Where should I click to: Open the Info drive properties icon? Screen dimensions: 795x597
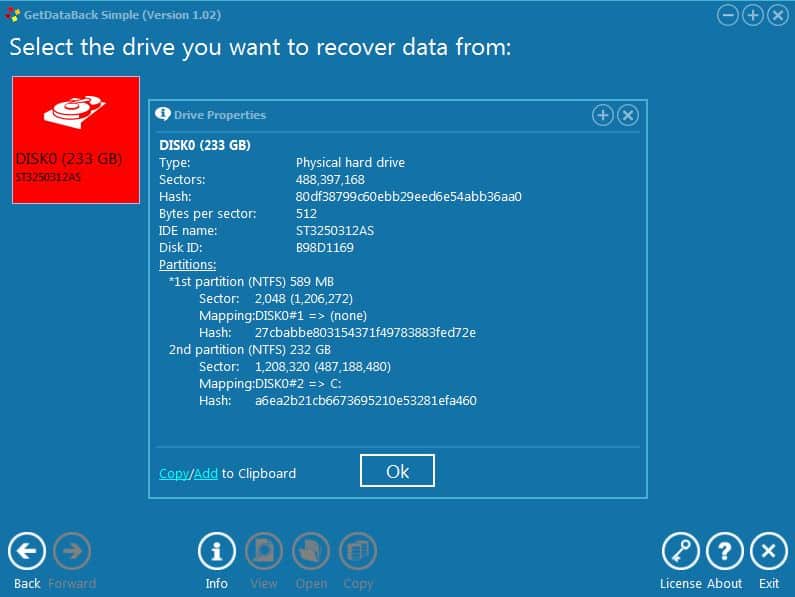point(217,551)
